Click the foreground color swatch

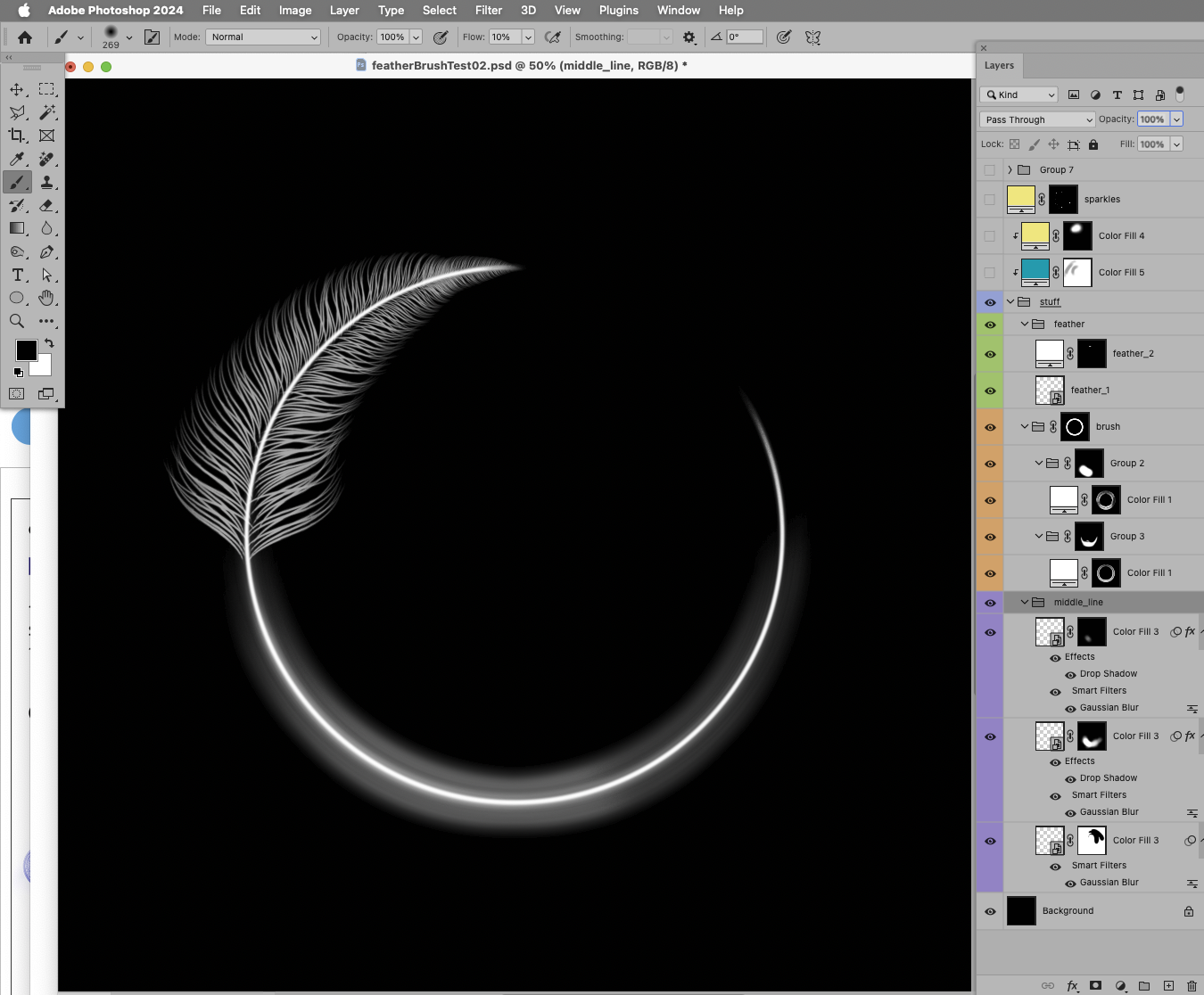(x=26, y=350)
